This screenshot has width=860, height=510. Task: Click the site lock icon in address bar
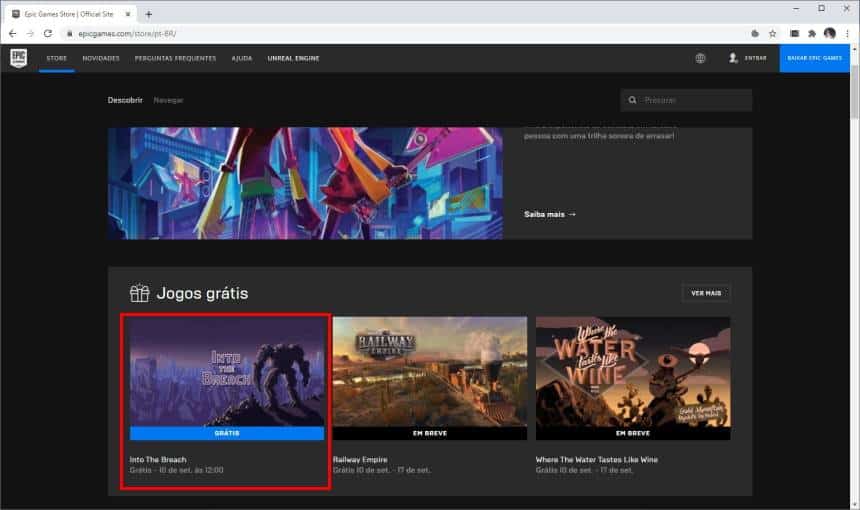pyautogui.click(x=70, y=33)
